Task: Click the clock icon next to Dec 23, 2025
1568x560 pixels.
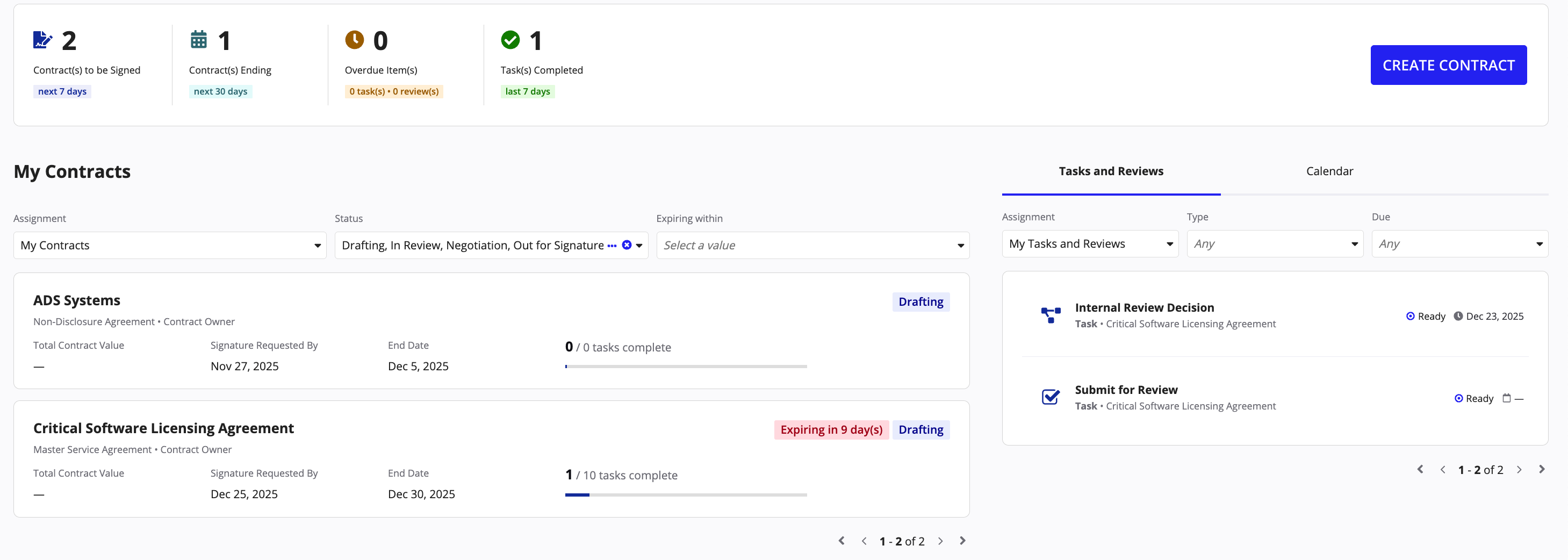Action: pyautogui.click(x=1458, y=316)
